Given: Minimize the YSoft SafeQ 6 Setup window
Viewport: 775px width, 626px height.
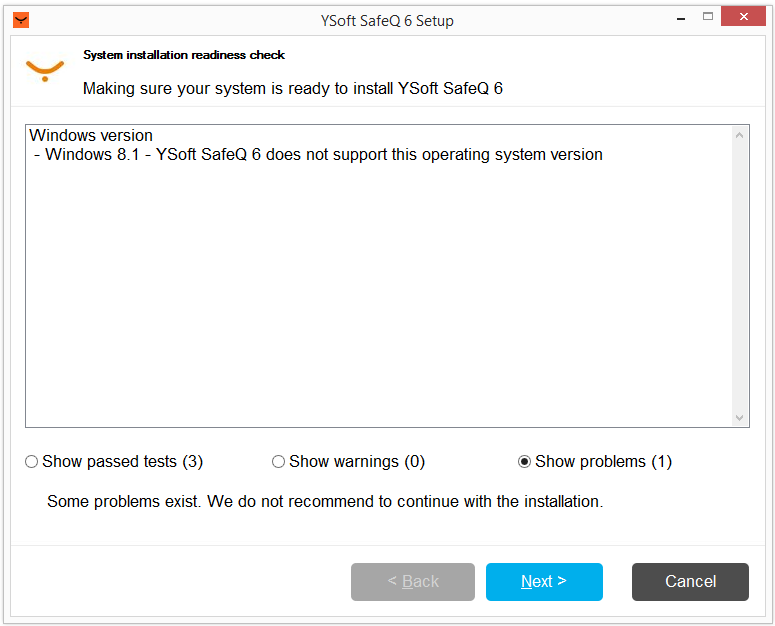Looking at the screenshot, I should (x=679, y=19).
